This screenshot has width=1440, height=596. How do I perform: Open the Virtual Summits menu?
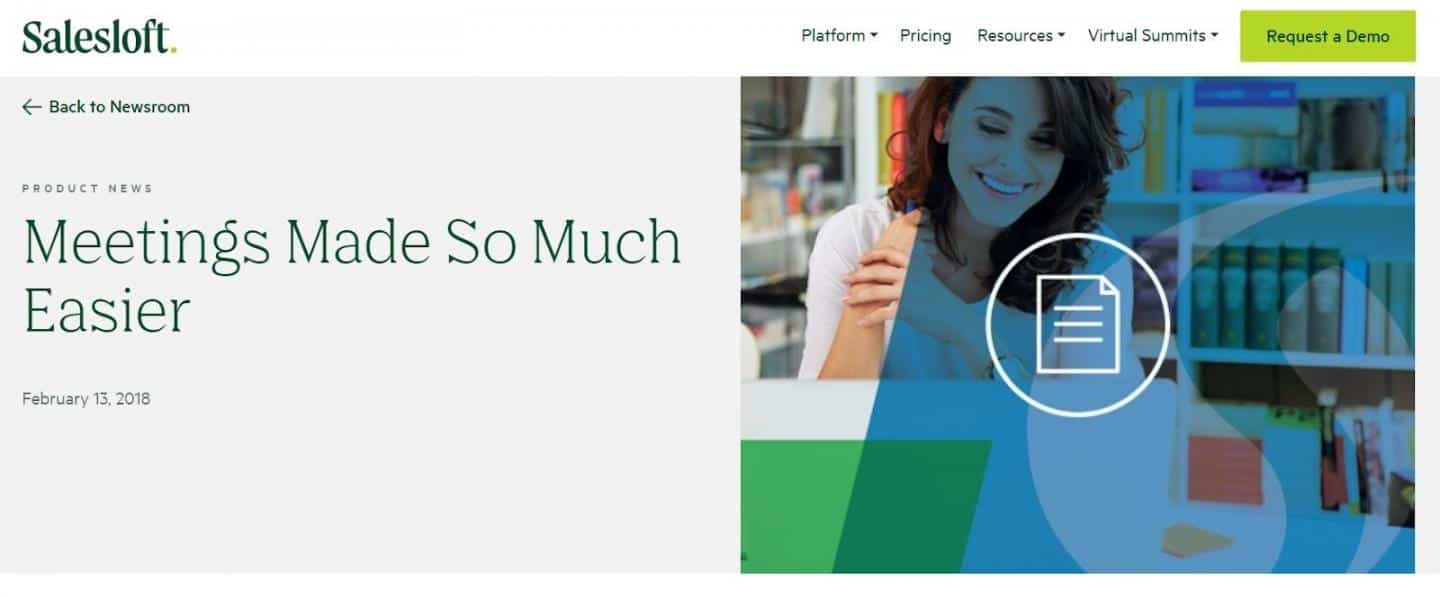pos(1153,36)
